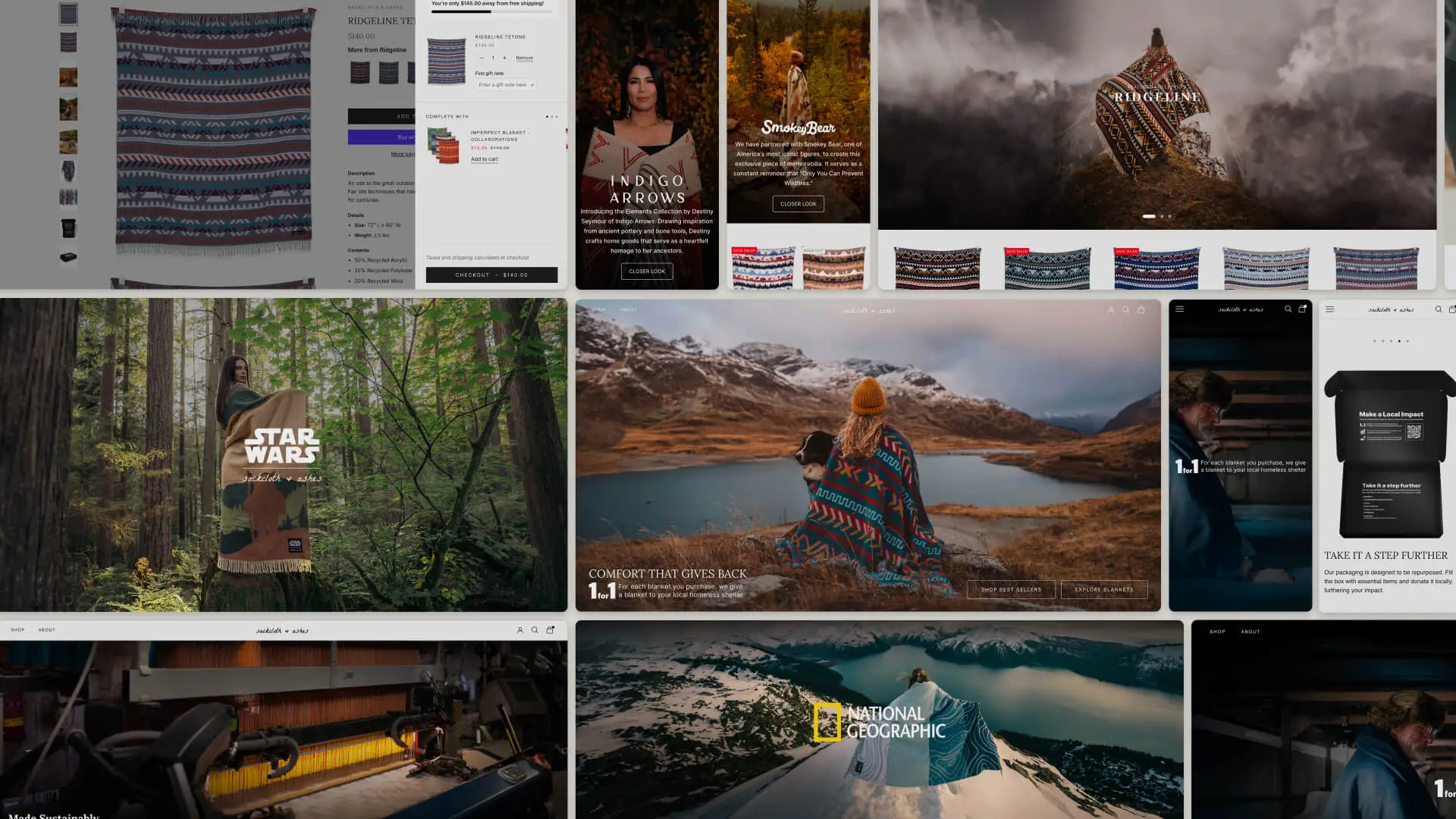Viewport: 1456px width, 819px height.
Task: Click TAKE IT A STEP FURTHER heading
Action: 1385,556
